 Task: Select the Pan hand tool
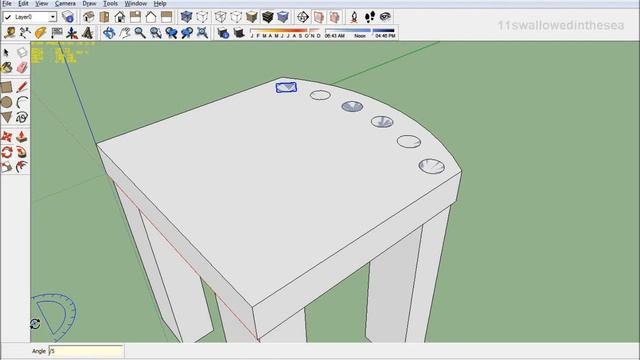tap(124, 33)
